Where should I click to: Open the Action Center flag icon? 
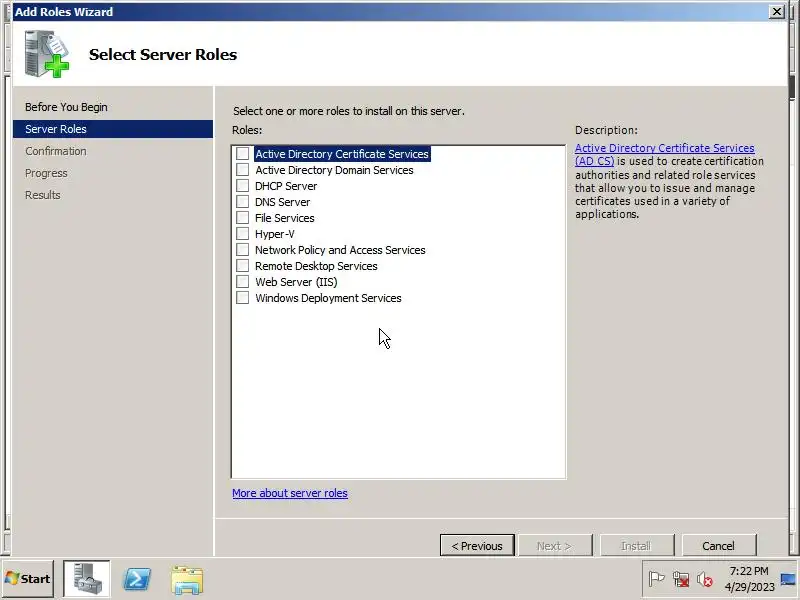[656, 580]
